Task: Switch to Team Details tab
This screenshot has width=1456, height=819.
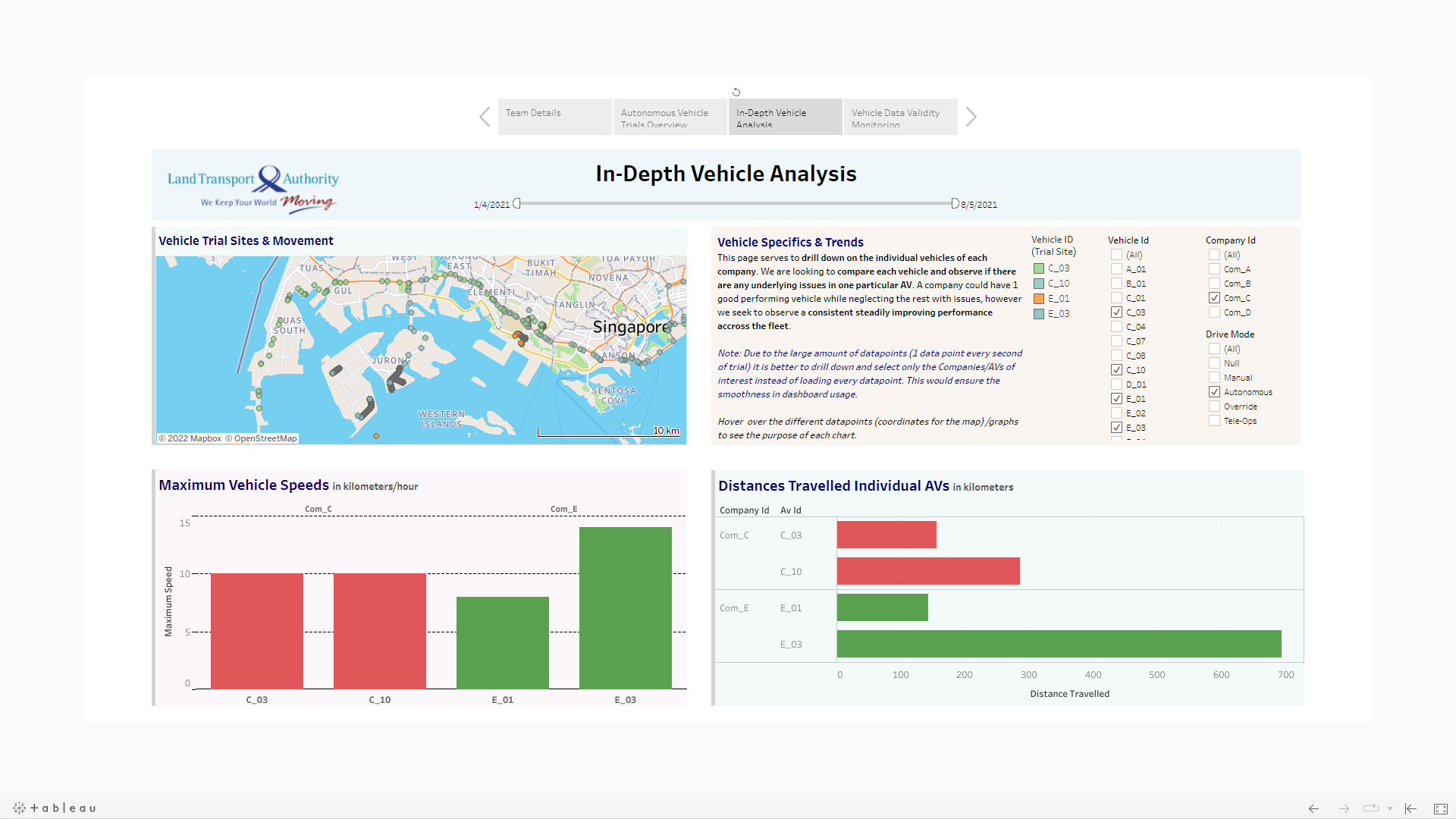Action: pos(554,117)
